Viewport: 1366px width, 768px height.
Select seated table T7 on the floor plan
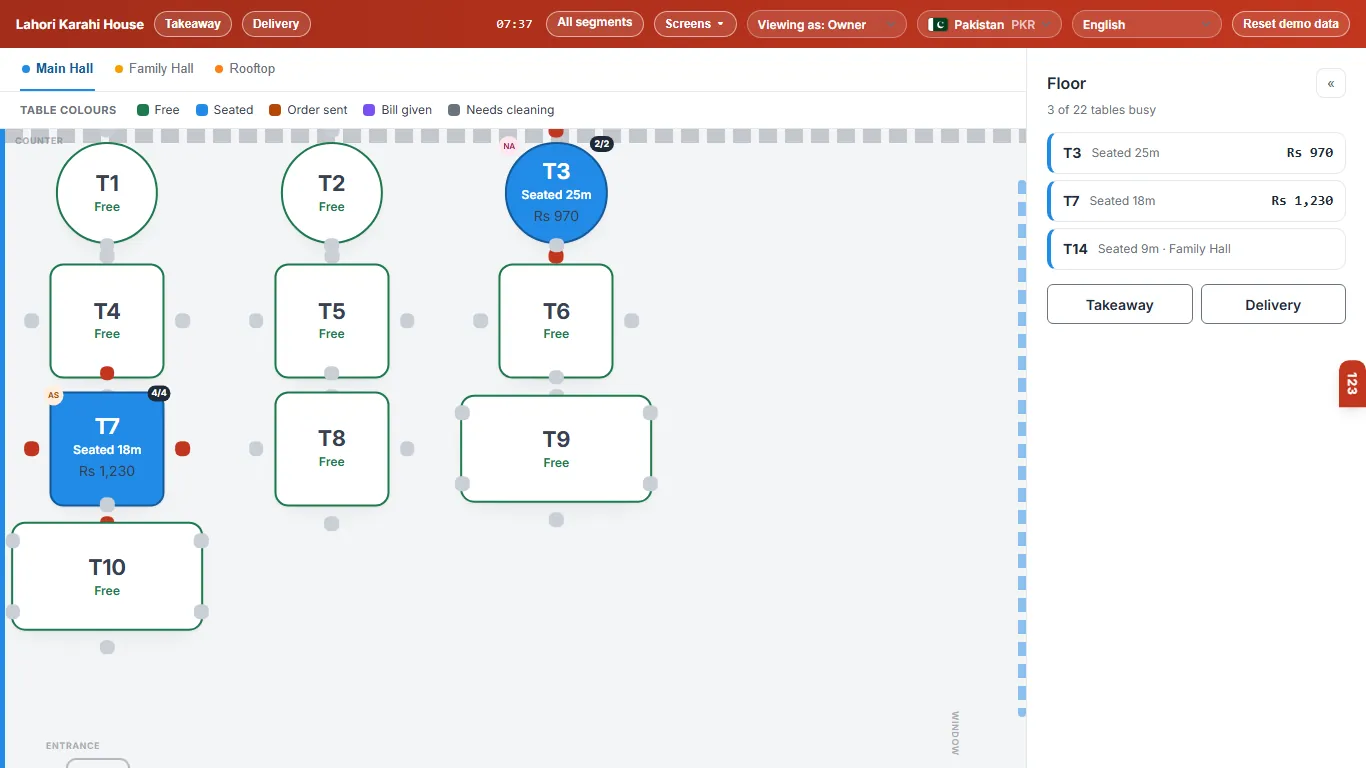[x=107, y=449]
